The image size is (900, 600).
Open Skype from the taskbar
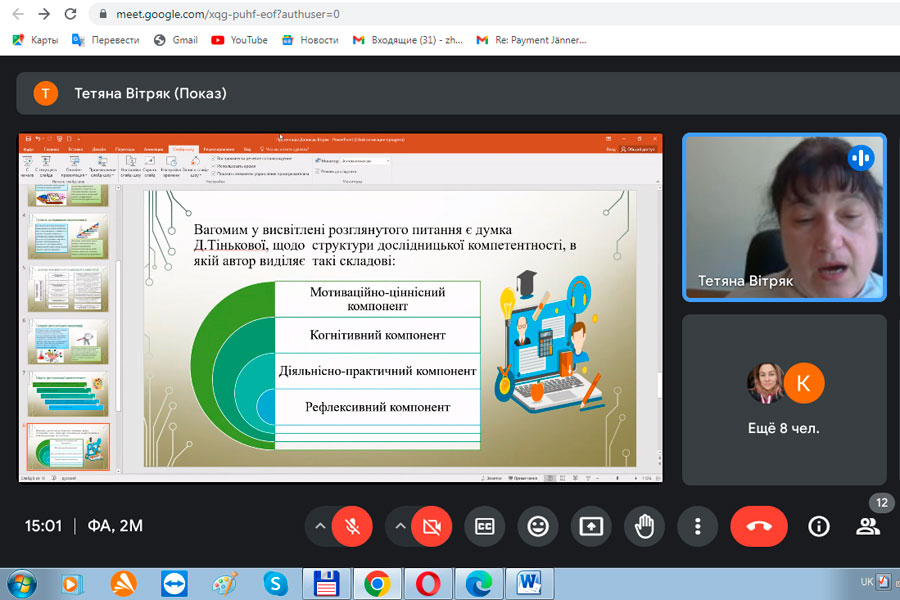click(x=276, y=584)
